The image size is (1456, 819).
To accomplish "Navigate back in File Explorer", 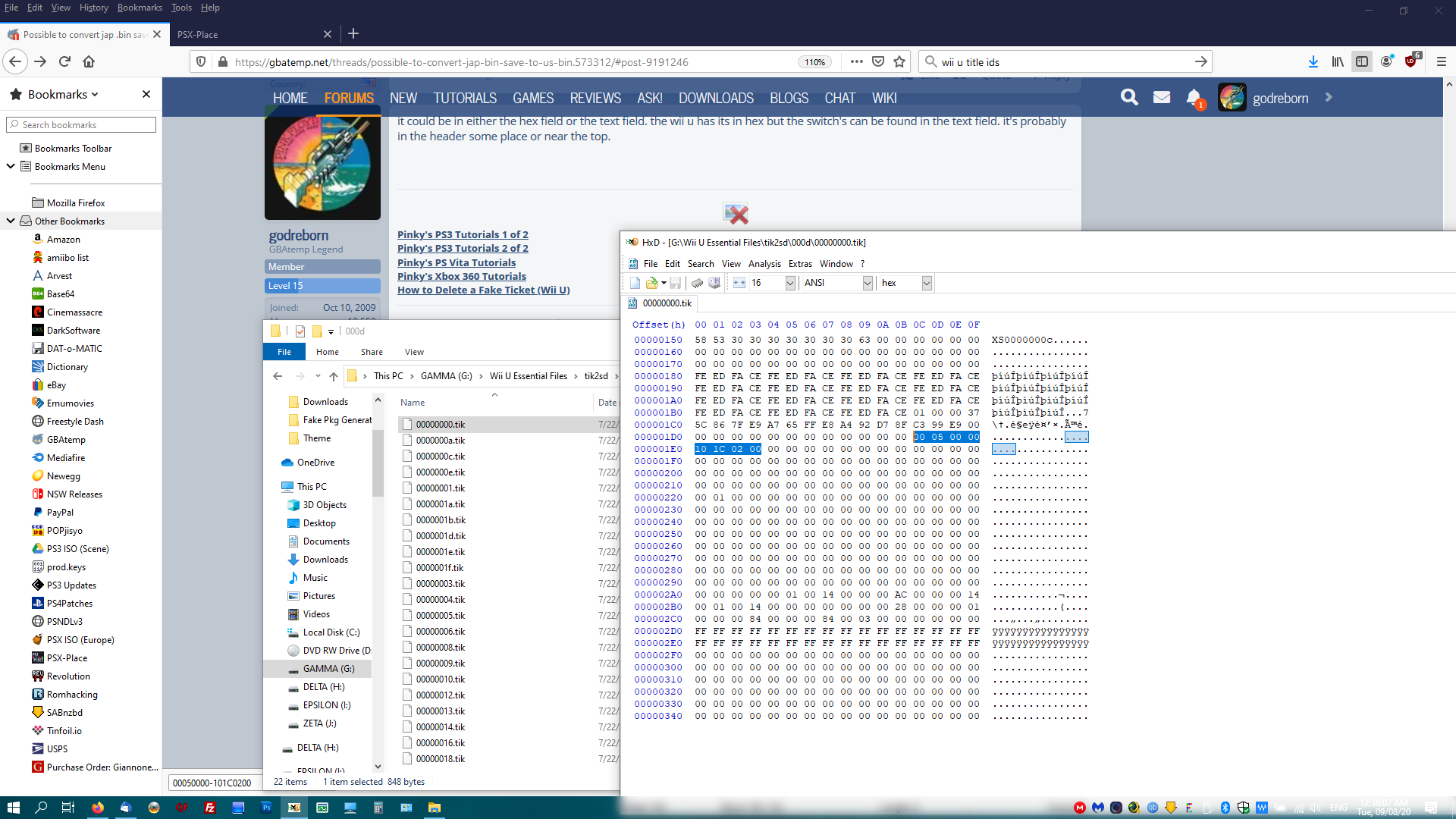I will point(278,376).
